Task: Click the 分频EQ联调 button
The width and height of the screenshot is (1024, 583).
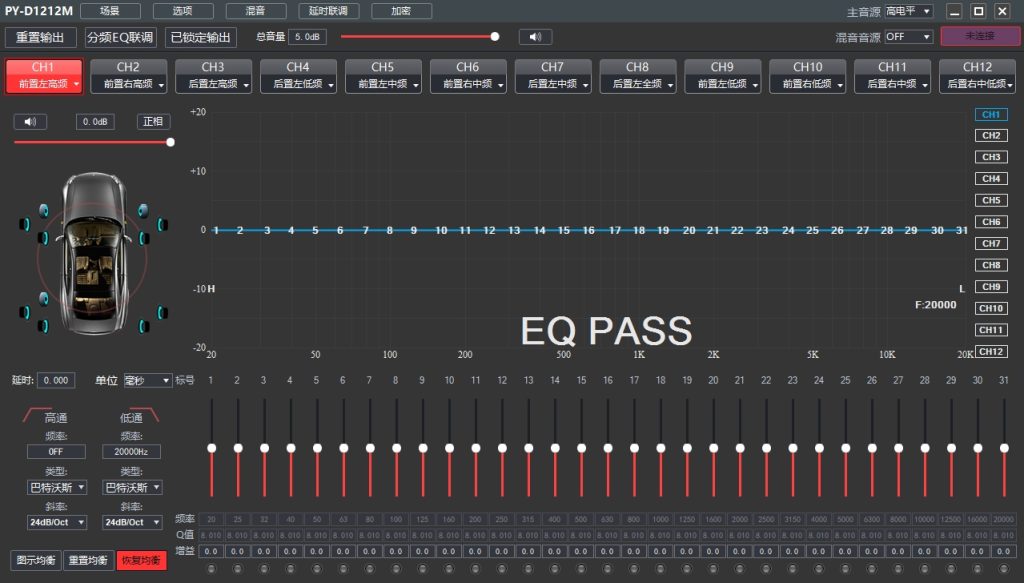Action: 121,37
